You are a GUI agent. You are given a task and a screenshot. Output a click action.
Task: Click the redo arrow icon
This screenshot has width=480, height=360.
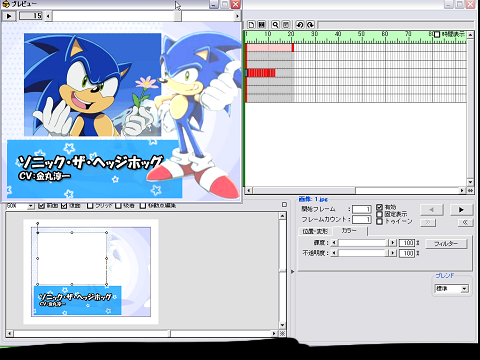(x=310, y=25)
